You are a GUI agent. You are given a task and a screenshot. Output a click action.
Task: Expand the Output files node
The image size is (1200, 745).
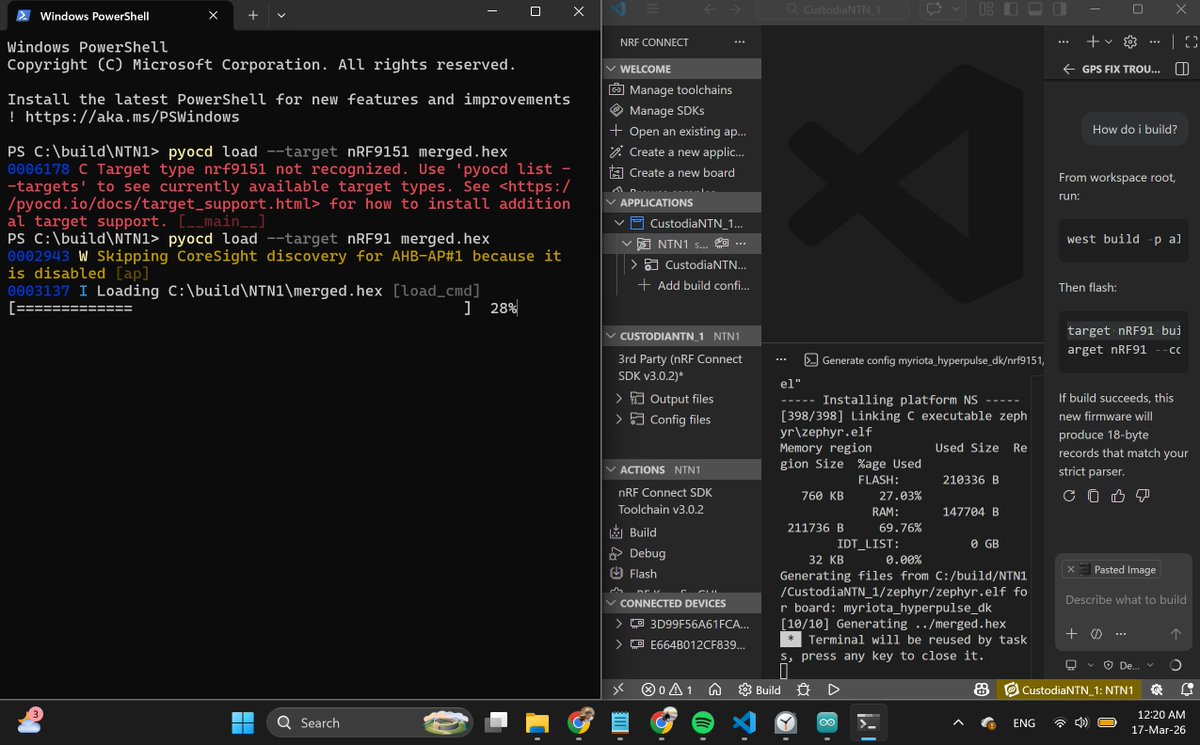coord(620,399)
